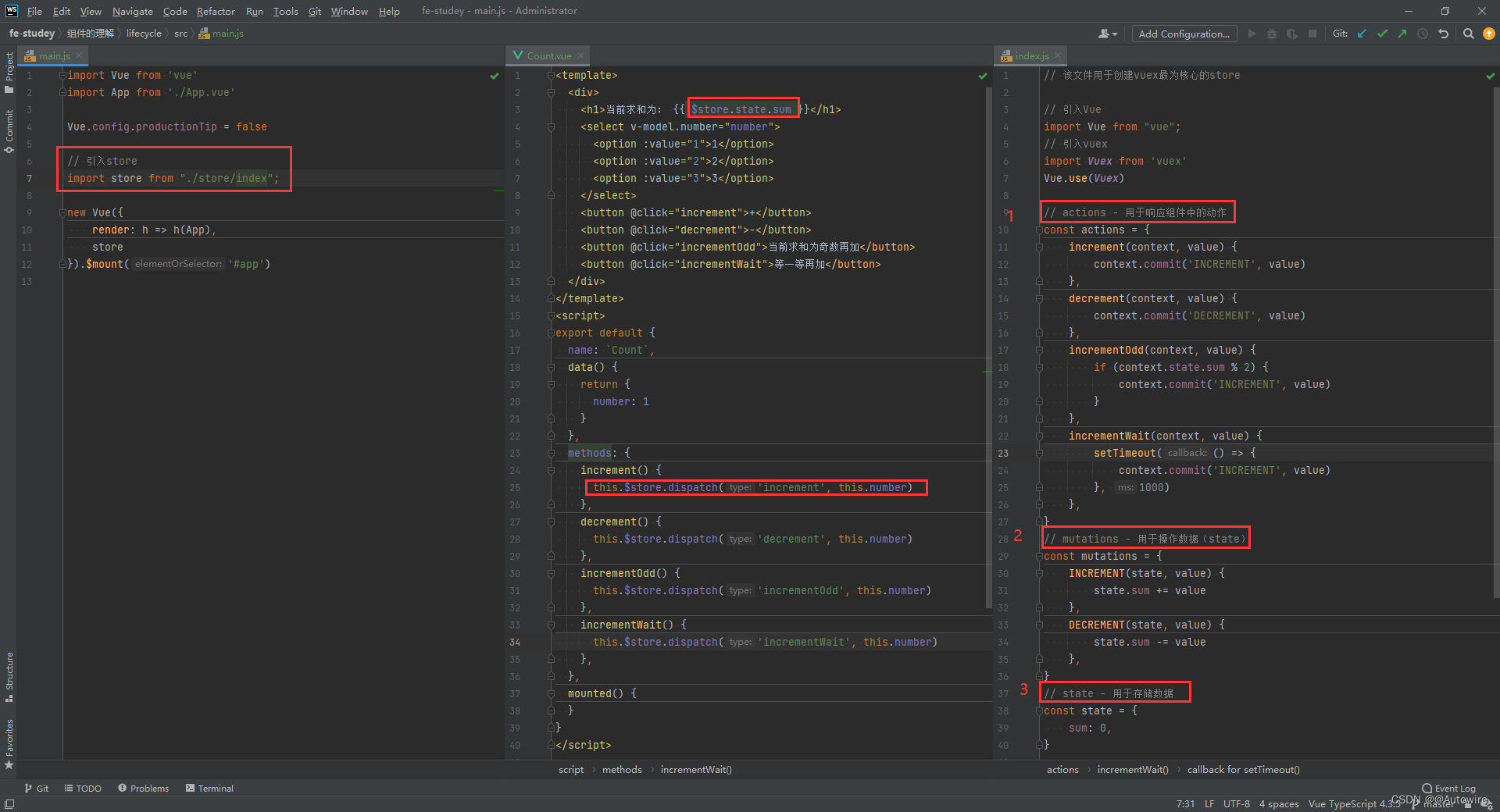Screen dimensions: 1500x812
Task: Close the main.js editor tab
Action: point(79,56)
